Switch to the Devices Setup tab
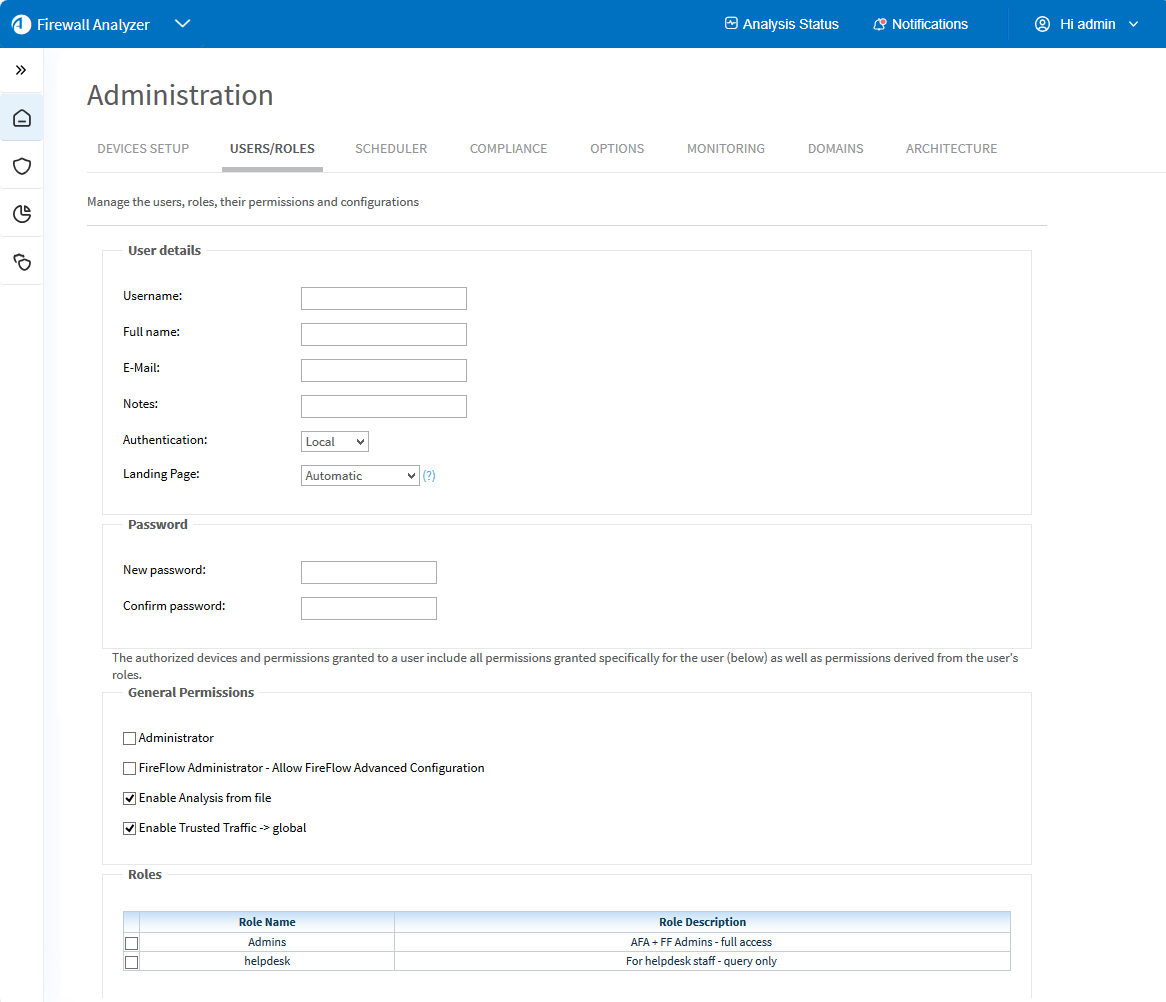 [x=143, y=149]
